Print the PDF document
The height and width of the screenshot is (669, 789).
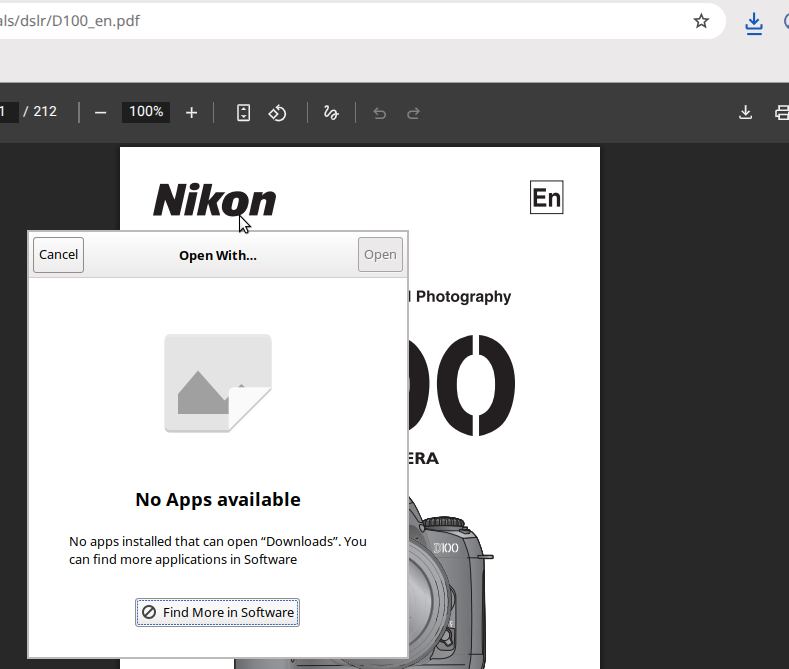point(782,112)
